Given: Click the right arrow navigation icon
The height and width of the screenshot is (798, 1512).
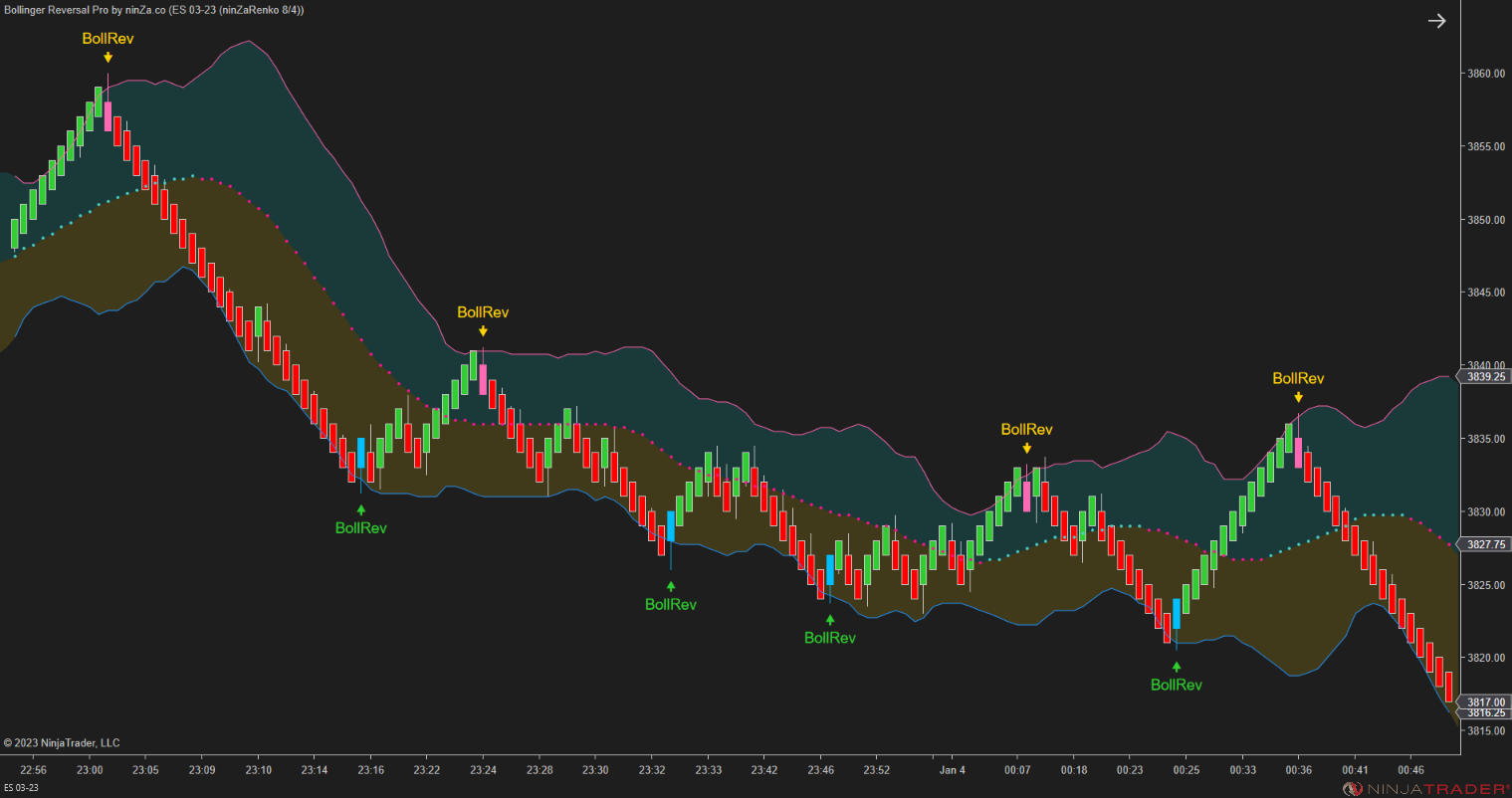Looking at the screenshot, I should (x=1437, y=20).
